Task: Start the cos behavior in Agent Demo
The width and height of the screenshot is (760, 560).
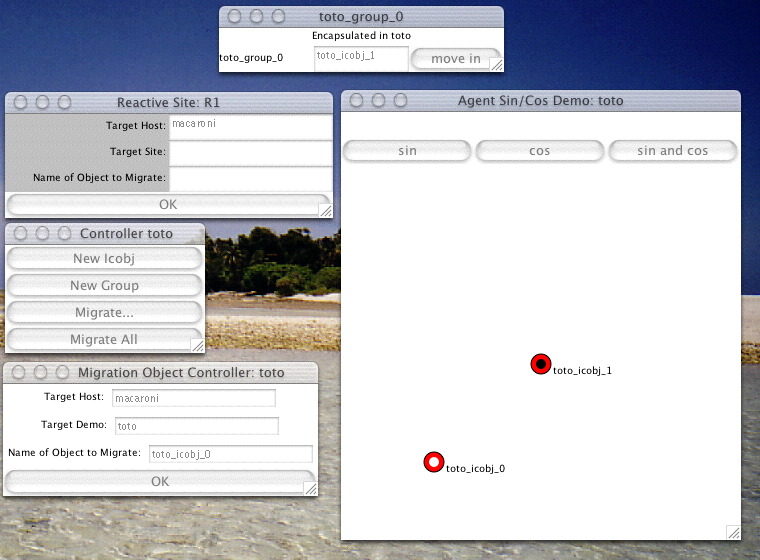Action: coord(539,151)
